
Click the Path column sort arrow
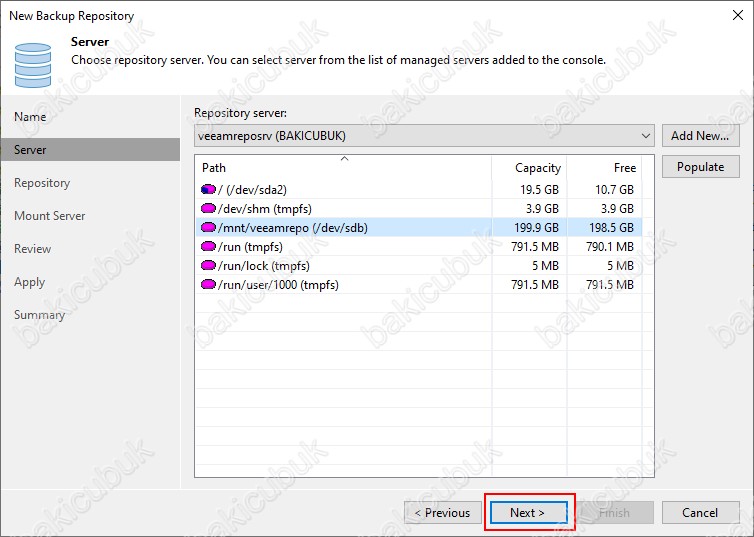point(344,158)
